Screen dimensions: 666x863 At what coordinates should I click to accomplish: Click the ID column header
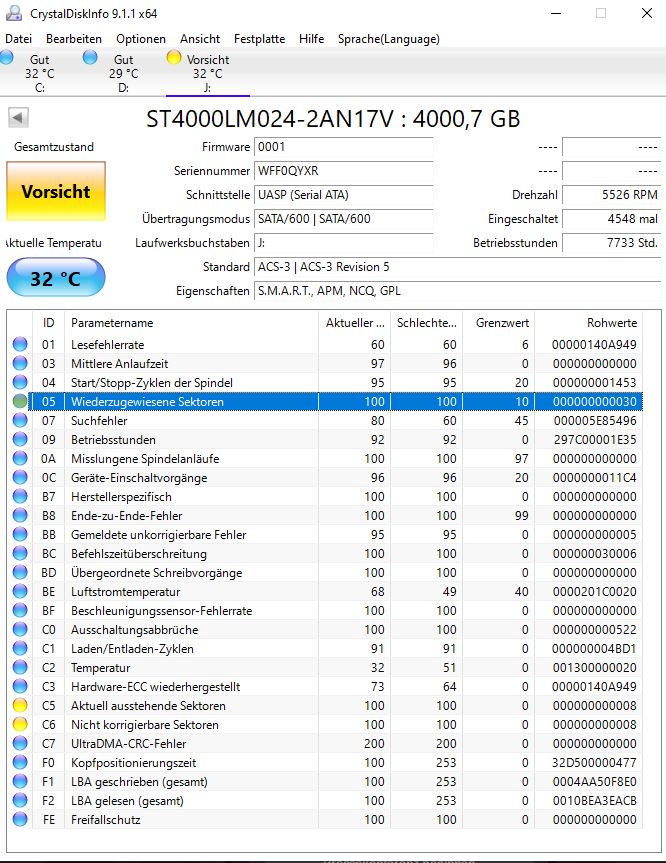(48, 323)
